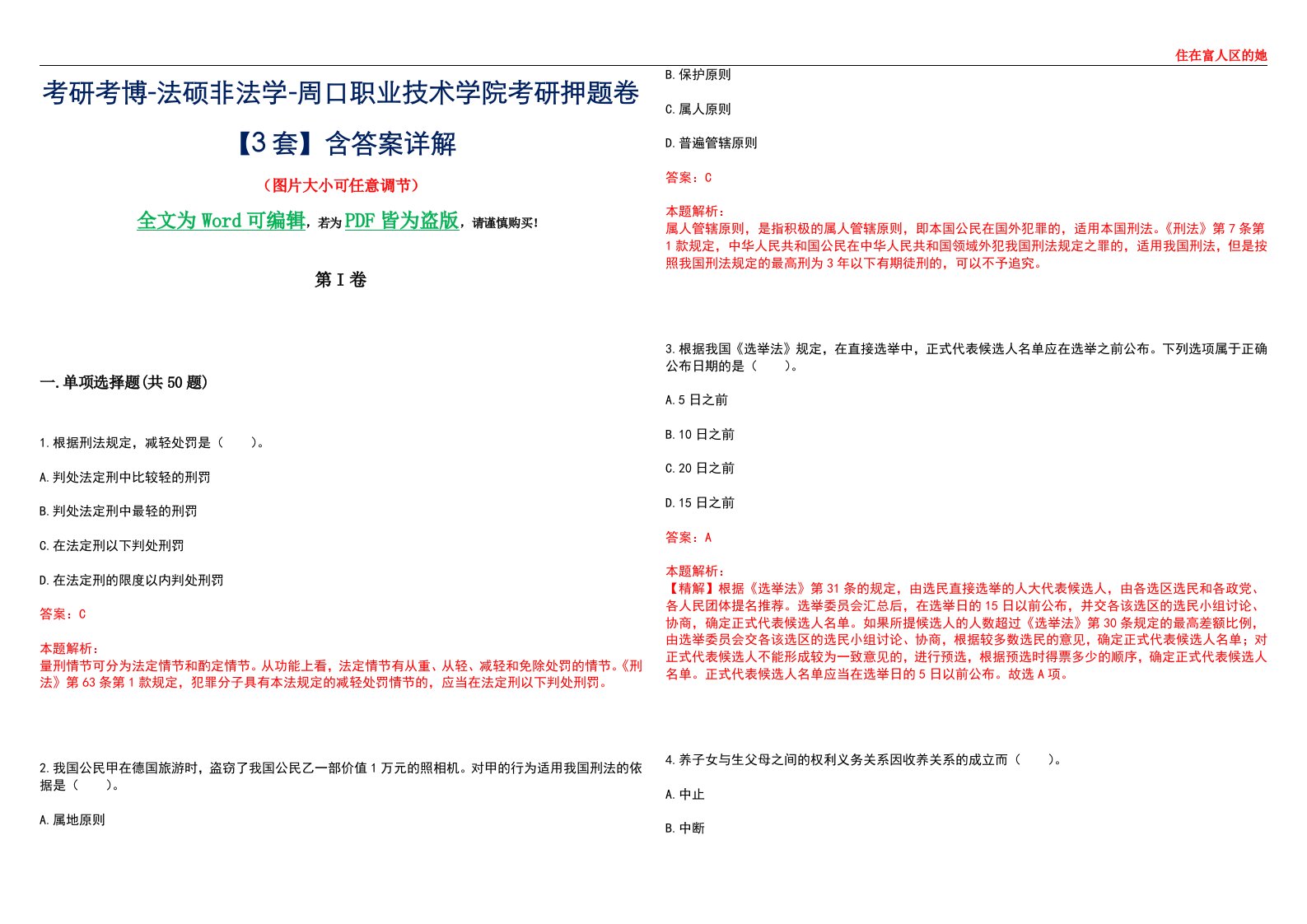Click question 2 about 我国公民甲在德国旅游
This screenshot has height=924, width=1307.
[340, 777]
